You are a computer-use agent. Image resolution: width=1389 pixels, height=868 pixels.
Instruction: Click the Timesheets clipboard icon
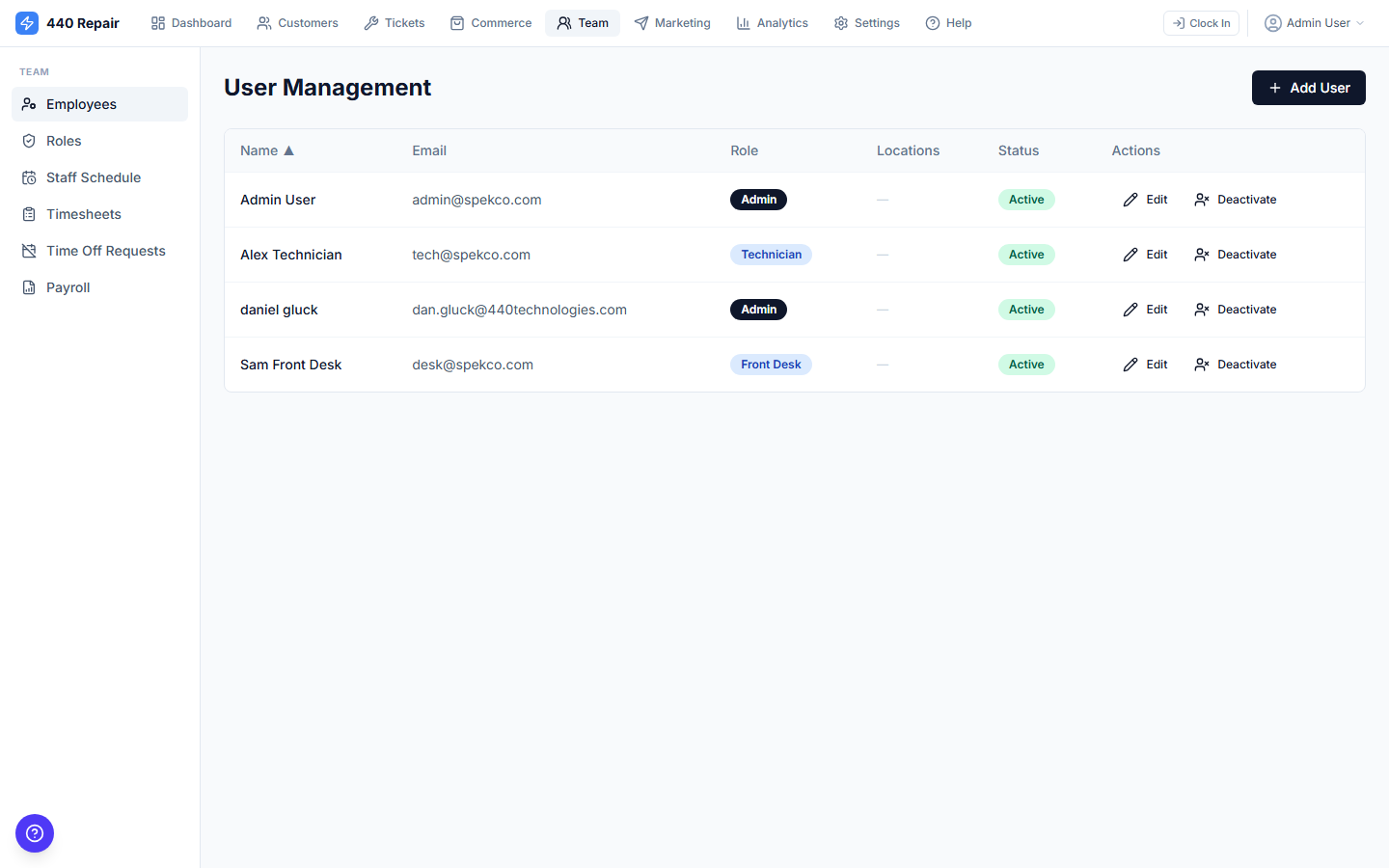[30, 214]
